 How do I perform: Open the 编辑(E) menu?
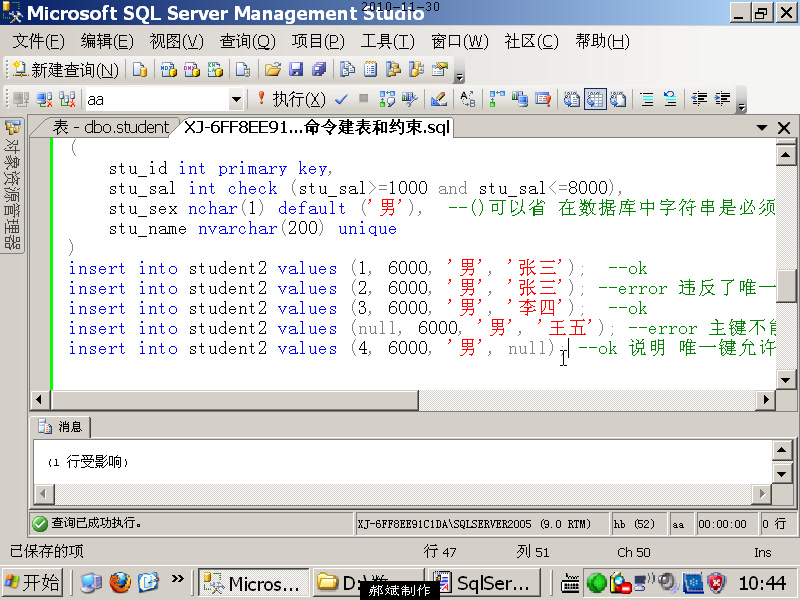(x=107, y=41)
